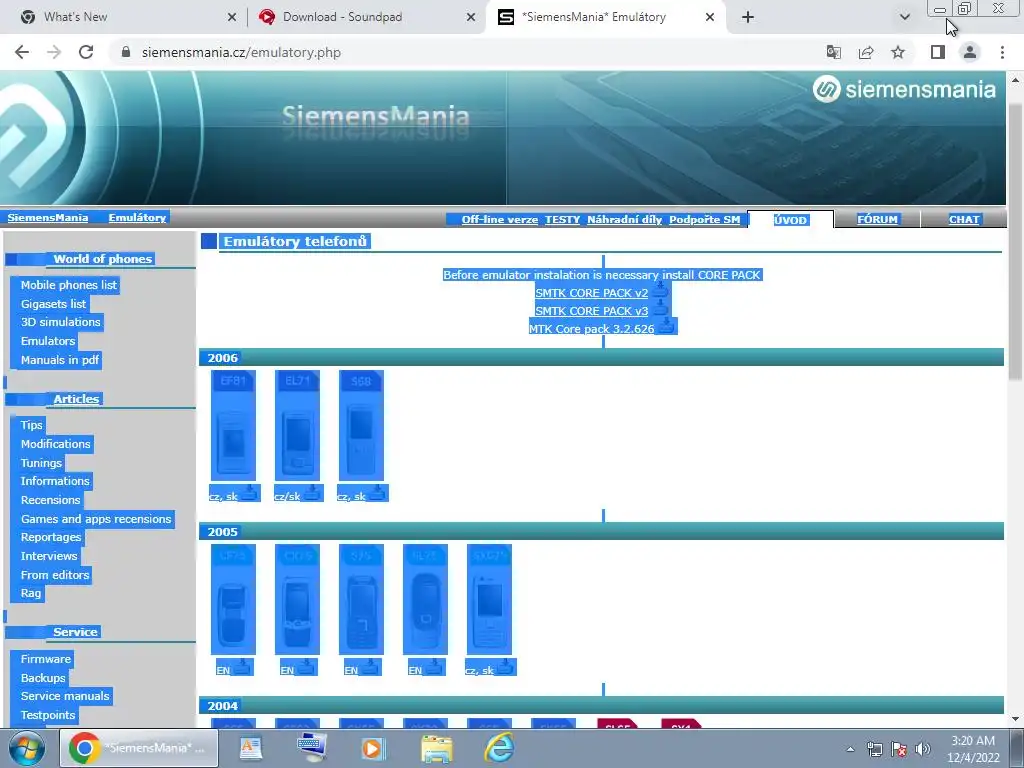Go forward with the browser forward arrow
Screen dimensions: 1024x768
tap(54, 52)
